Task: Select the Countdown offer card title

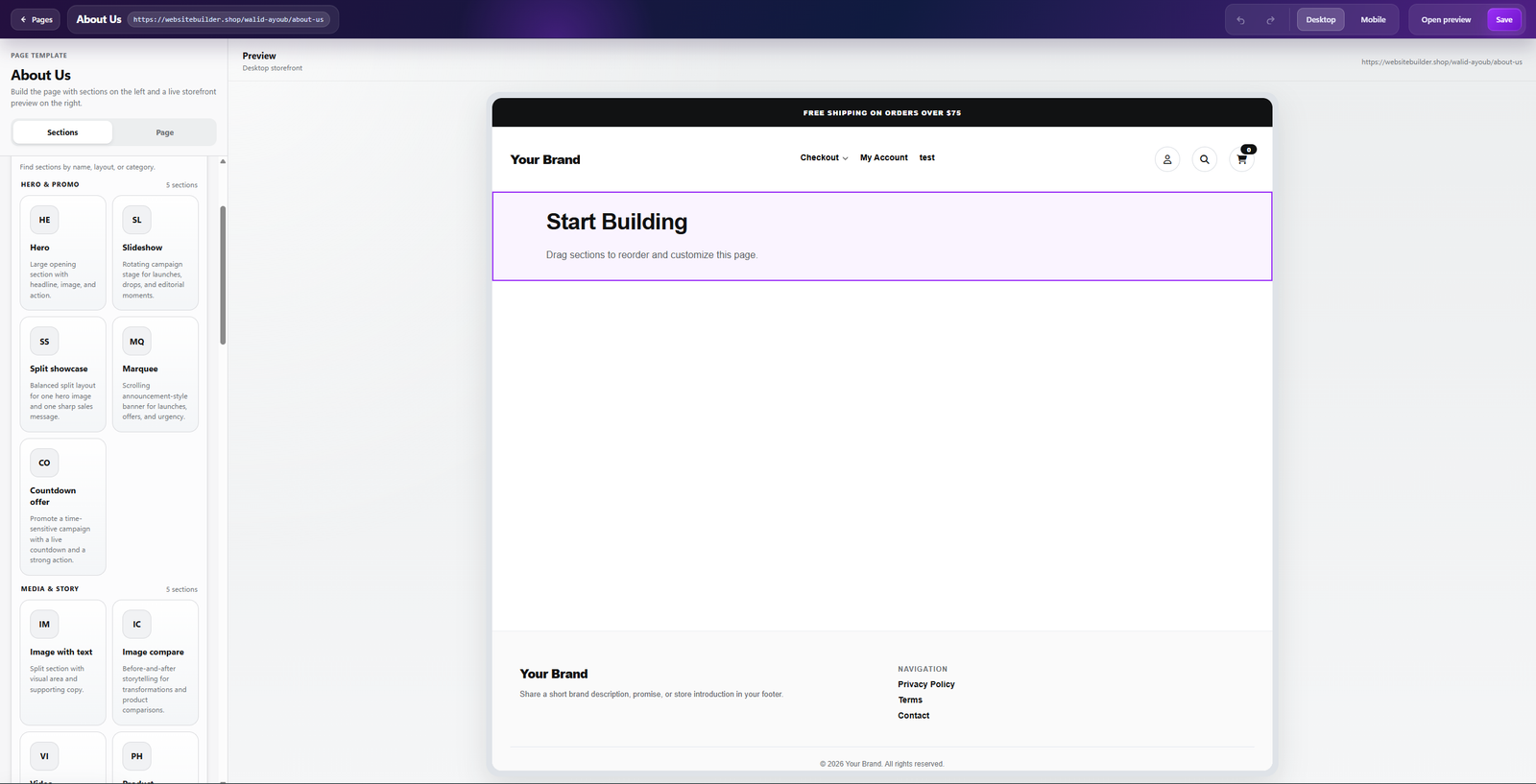Action: (53, 496)
